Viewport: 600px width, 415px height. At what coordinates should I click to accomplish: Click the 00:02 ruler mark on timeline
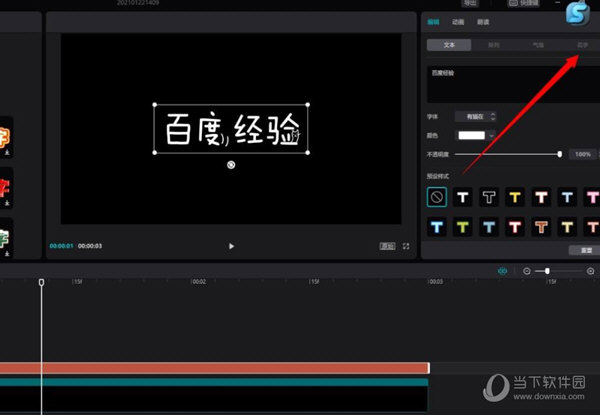tap(199, 282)
